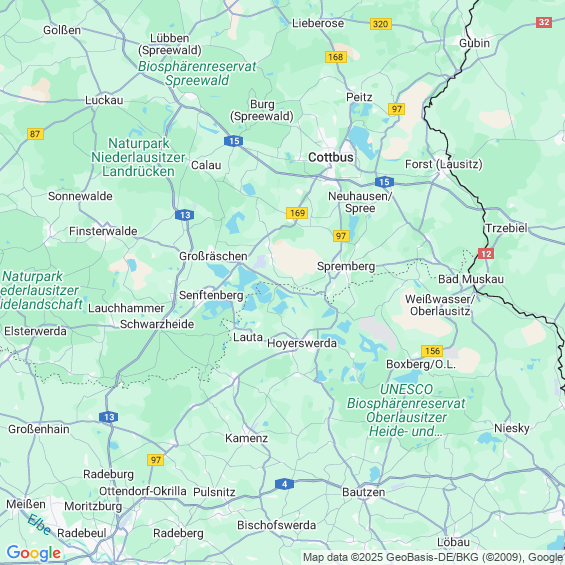565x565 pixels.
Task: Click the red route 32 shield
Action: click(x=544, y=22)
